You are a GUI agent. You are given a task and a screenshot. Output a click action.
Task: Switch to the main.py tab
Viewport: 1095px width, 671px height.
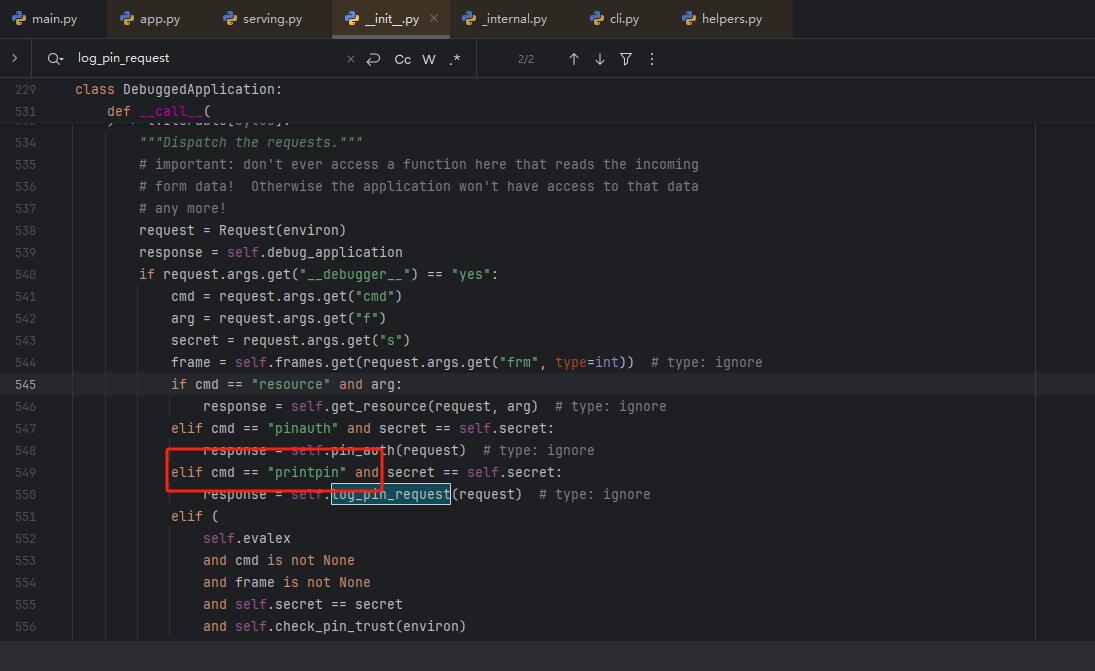pyautogui.click(x=45, y=19)
